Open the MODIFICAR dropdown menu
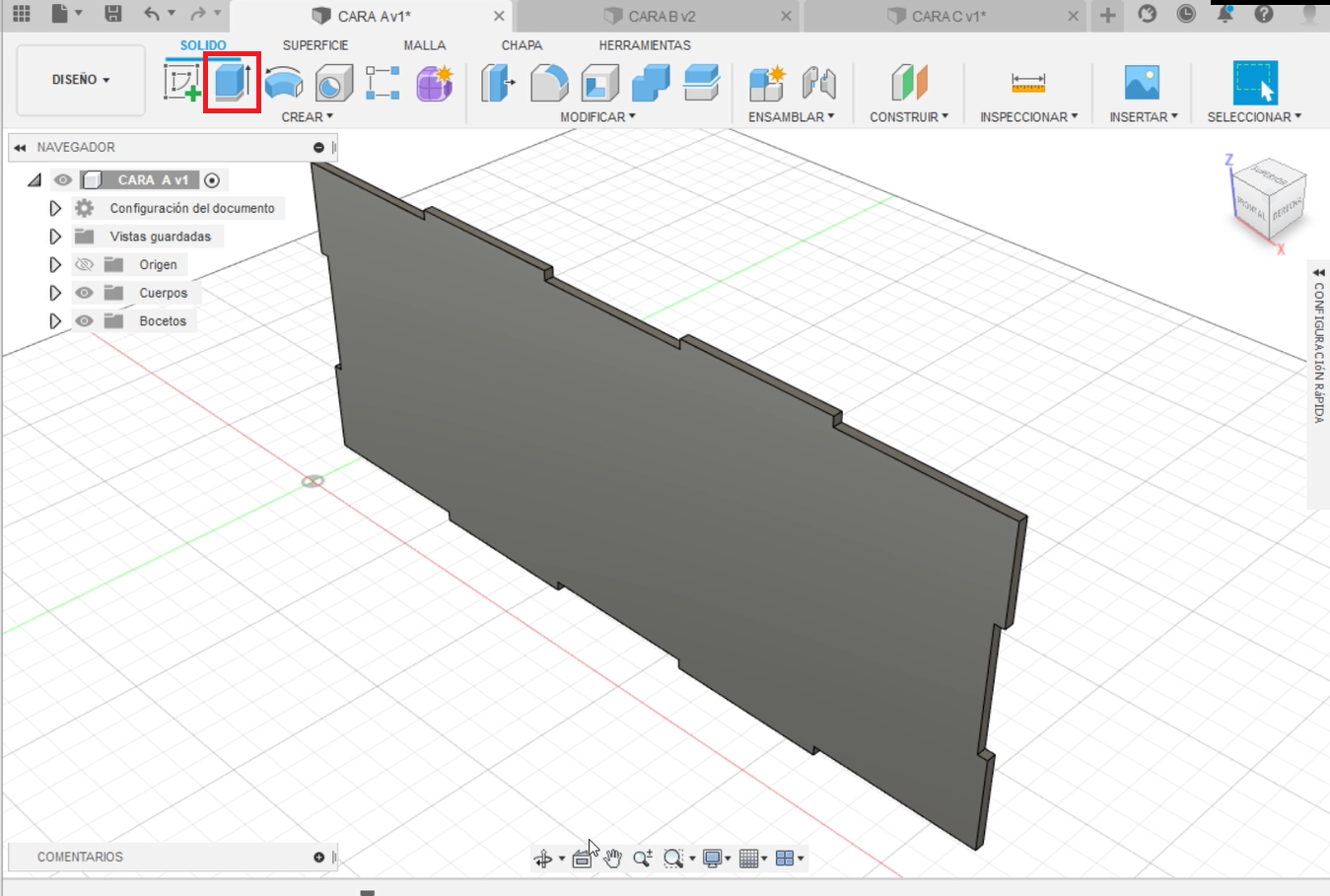 [596, 116]
